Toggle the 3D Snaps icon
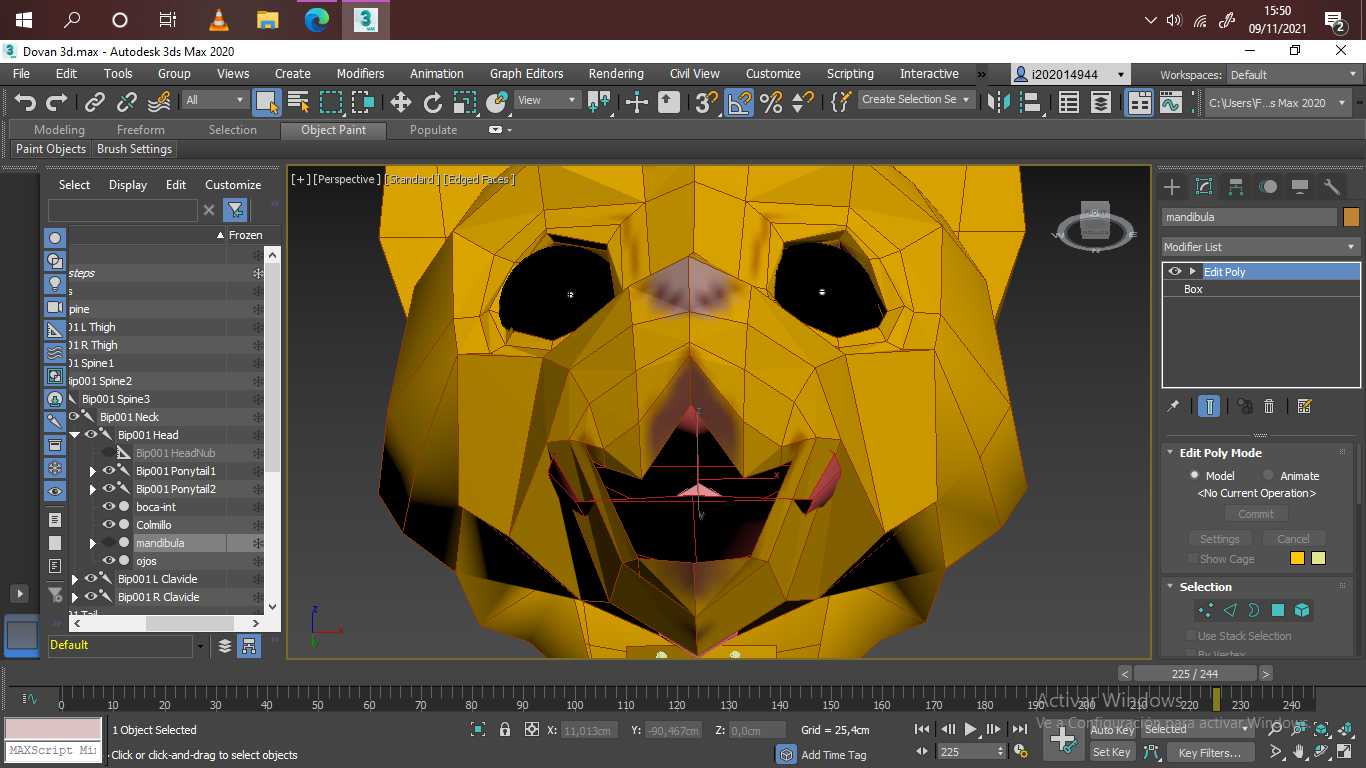Image resolution: width=1366 pixels, height=768 pixels. pyautogui.click(x=707, y=101)
